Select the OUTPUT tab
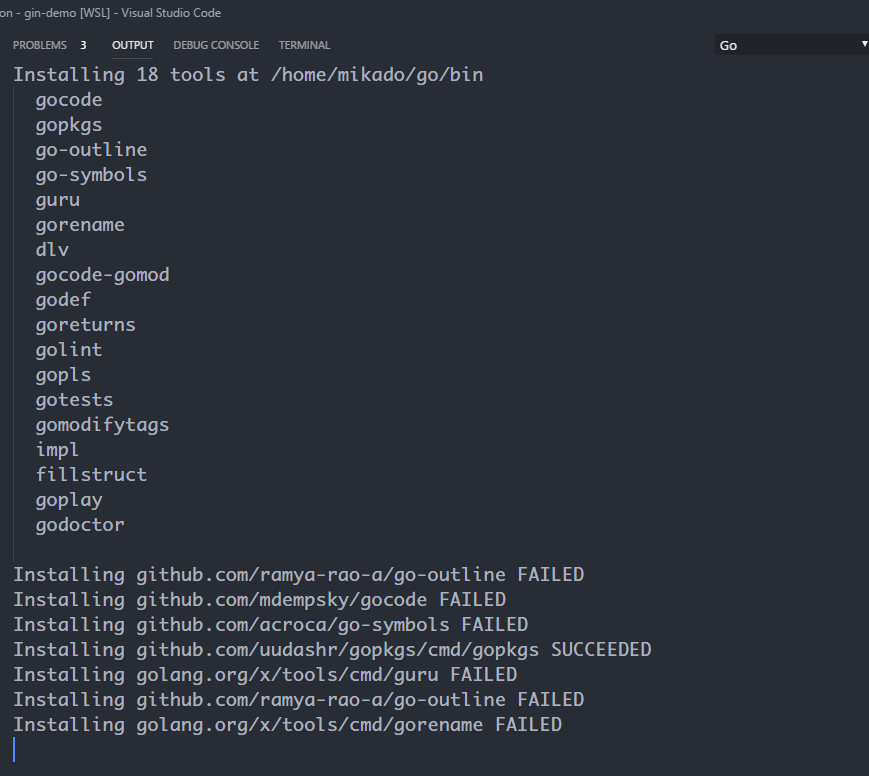 (x=132, y=45)
